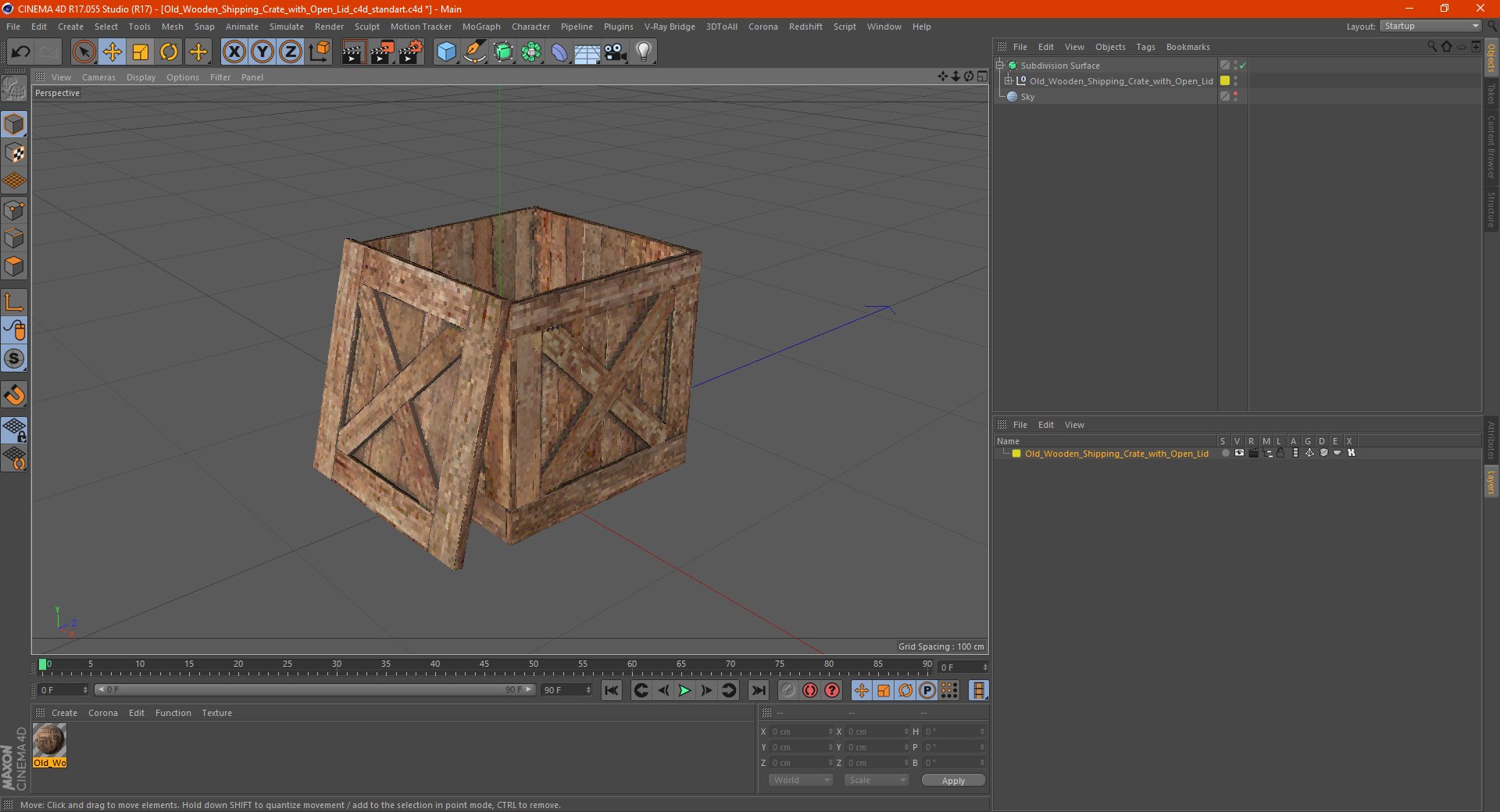Toggle record active objects button

787,690
